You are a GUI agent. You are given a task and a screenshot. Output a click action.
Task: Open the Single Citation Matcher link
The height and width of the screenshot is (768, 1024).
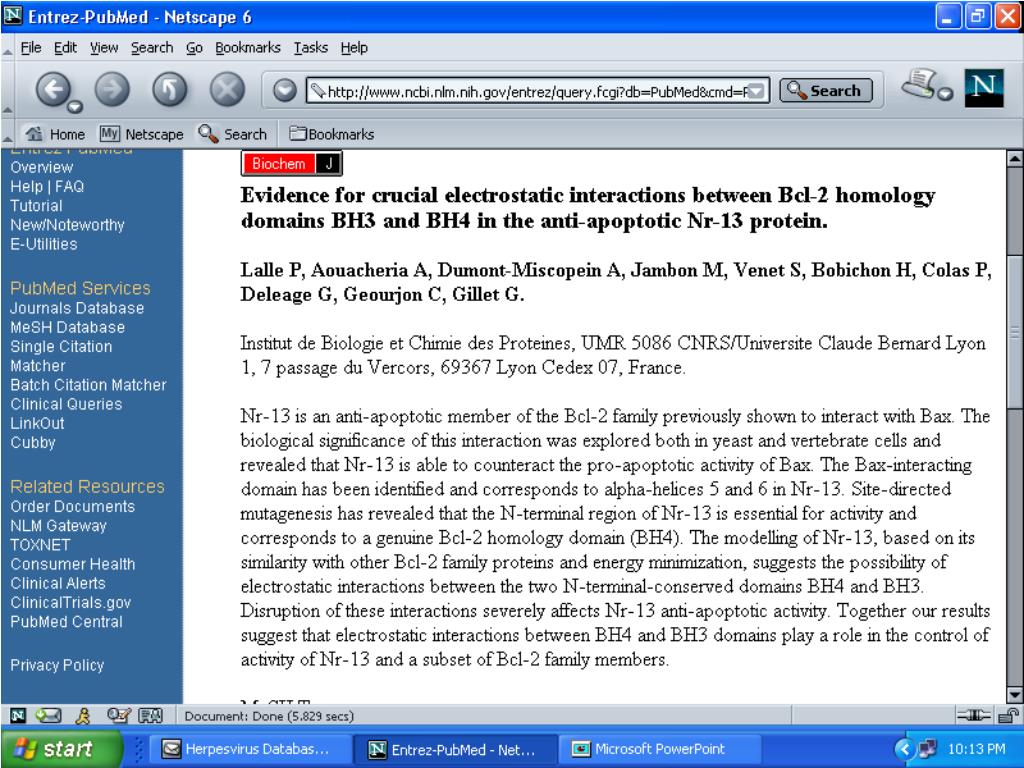pos(61,356)
